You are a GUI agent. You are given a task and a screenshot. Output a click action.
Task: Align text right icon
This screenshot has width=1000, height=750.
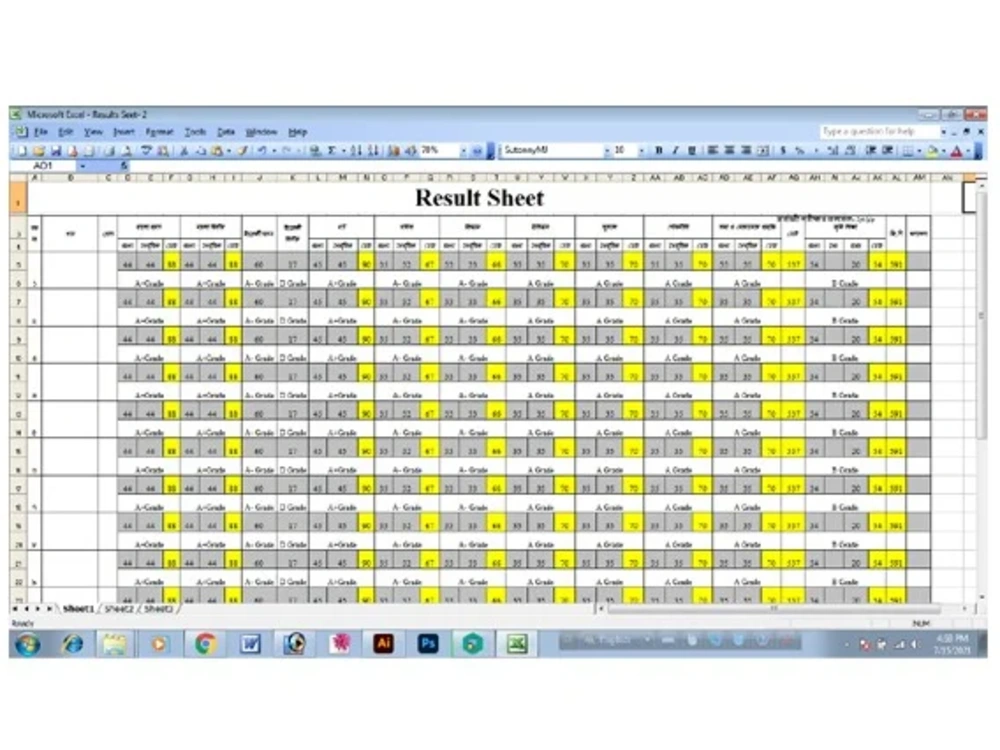tap(746, 151)
